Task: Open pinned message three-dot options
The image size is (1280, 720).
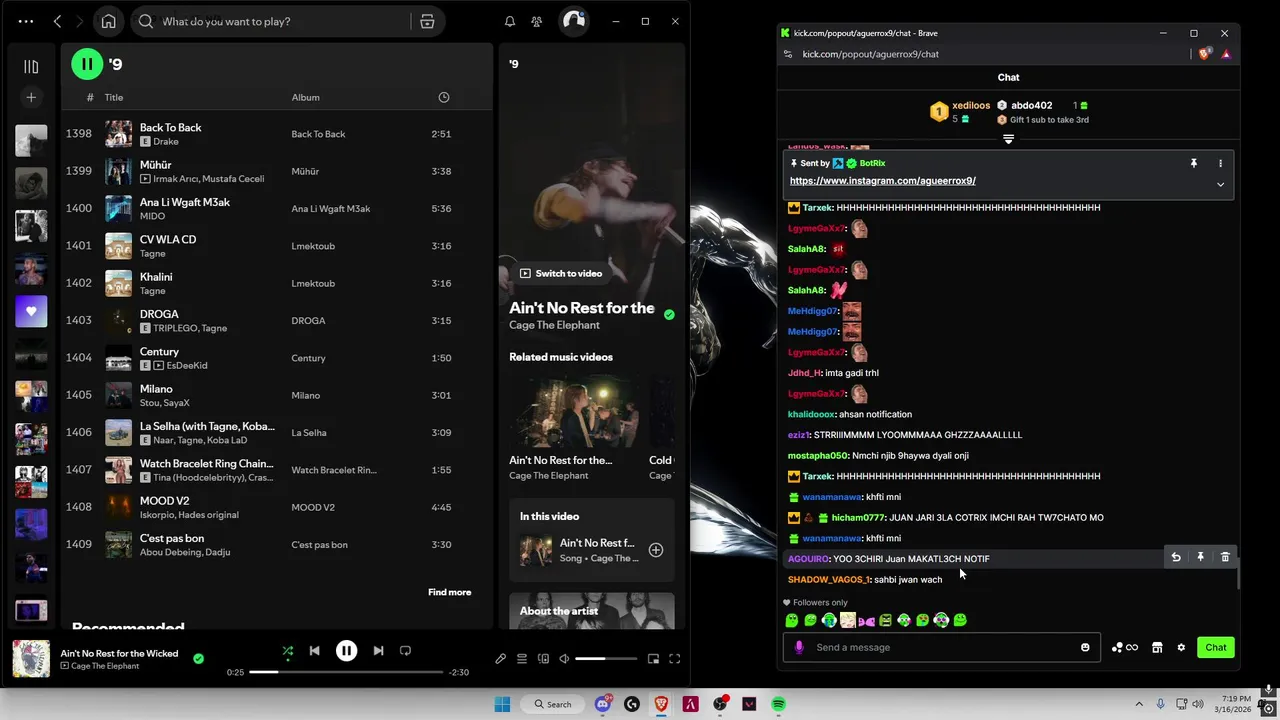Action: coord(1220,163)
